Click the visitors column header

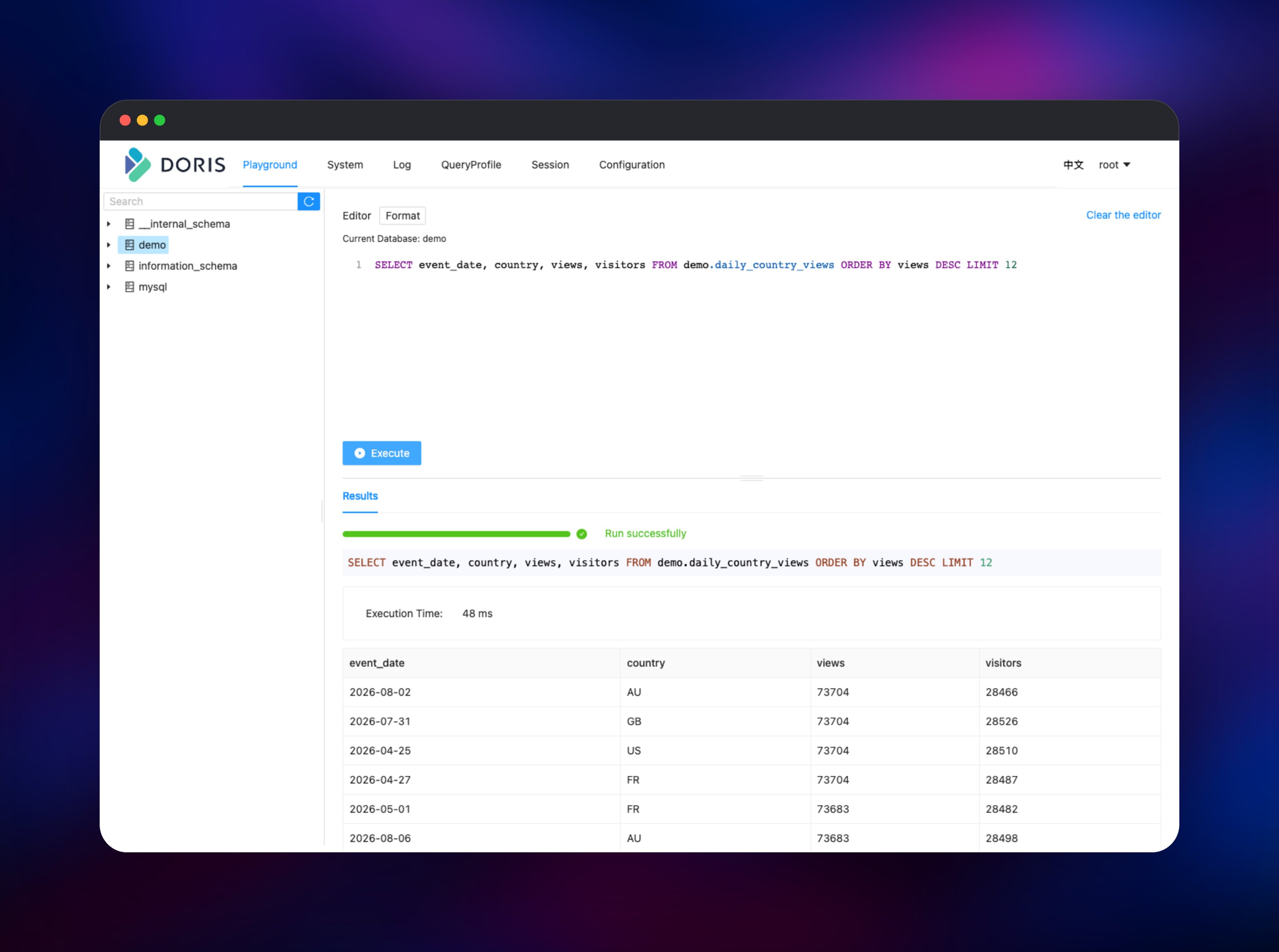tap(1070, 663)
